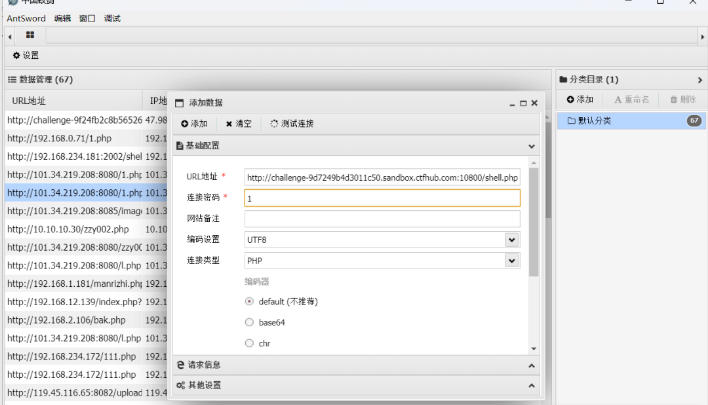Add a category with 添加 in 分类目录
This screenshot has height=405, width=708.
[580, 99]
